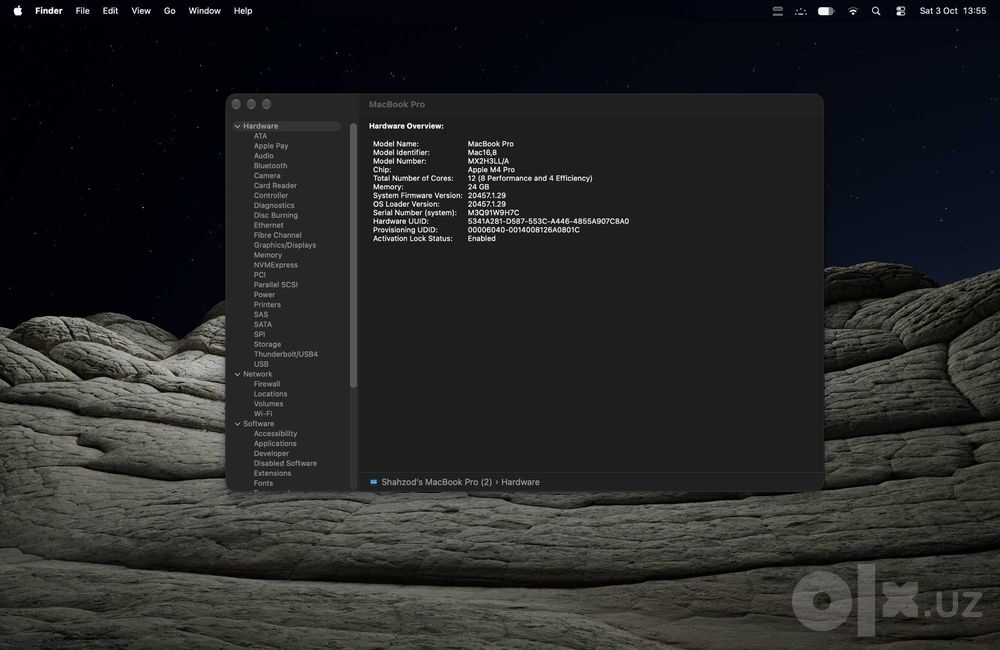Click the computer icon in the path bar
Image resolution: width=1000 pixels, height=650 pixels.
(x=374, y=482)
